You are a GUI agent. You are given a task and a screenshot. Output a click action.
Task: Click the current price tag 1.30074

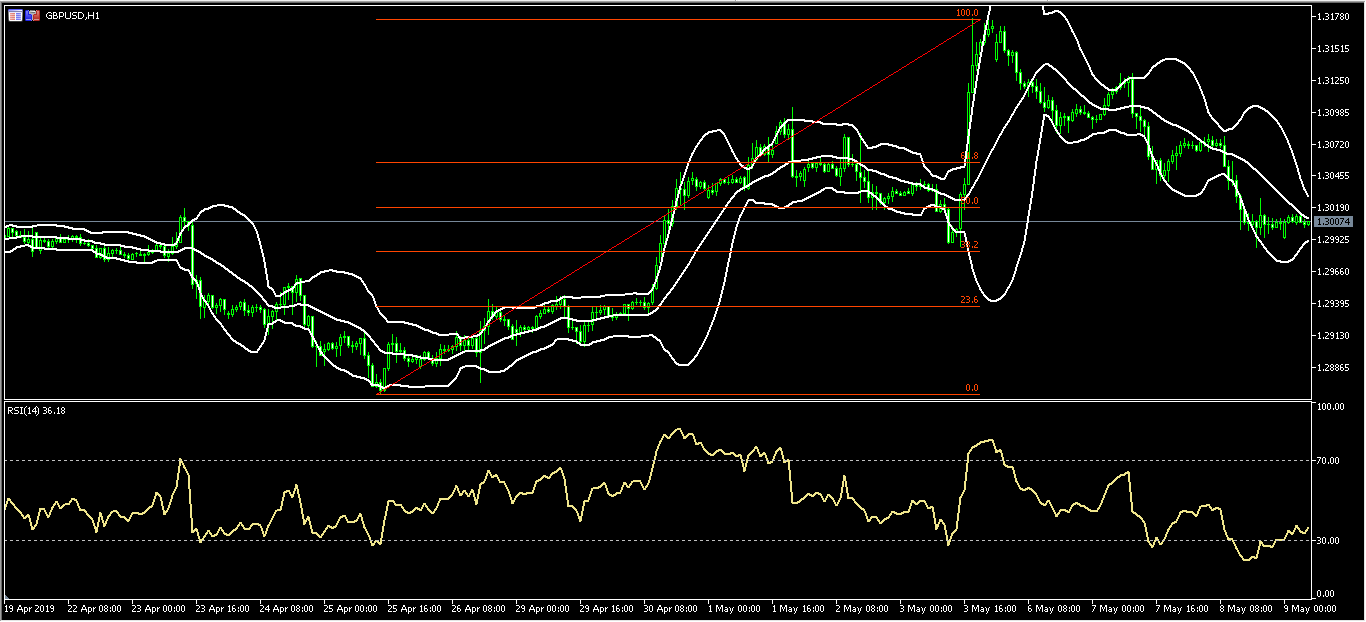pos(1333,221)
